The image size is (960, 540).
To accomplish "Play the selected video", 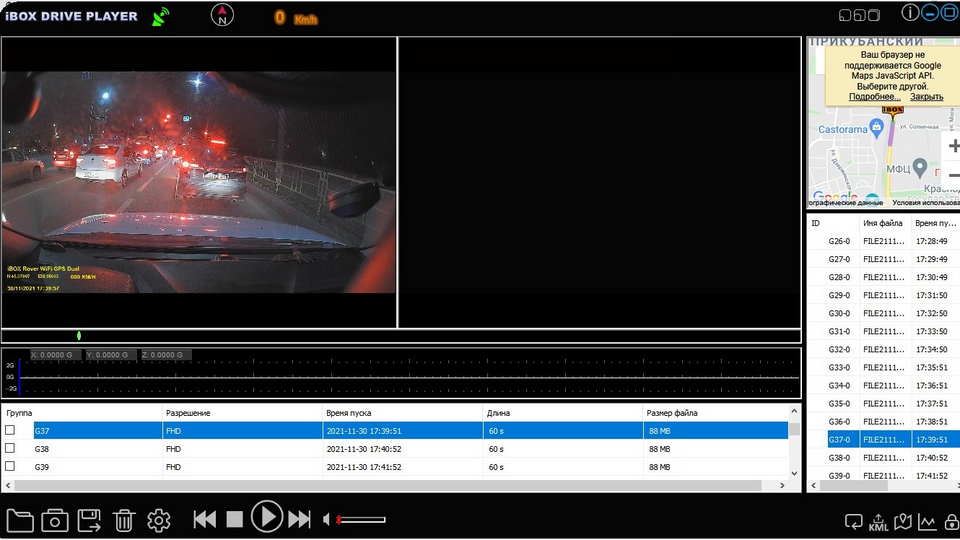I will [267, 517].
